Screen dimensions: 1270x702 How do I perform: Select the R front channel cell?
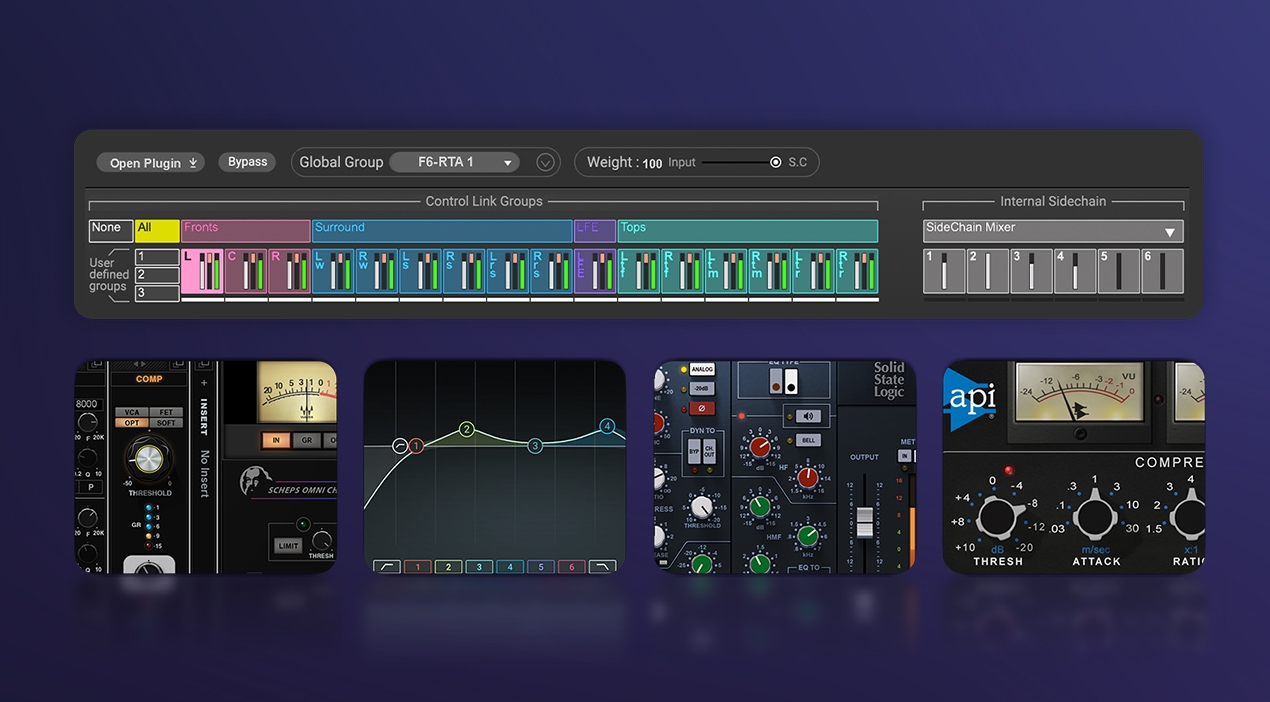(x=289, y=271)
